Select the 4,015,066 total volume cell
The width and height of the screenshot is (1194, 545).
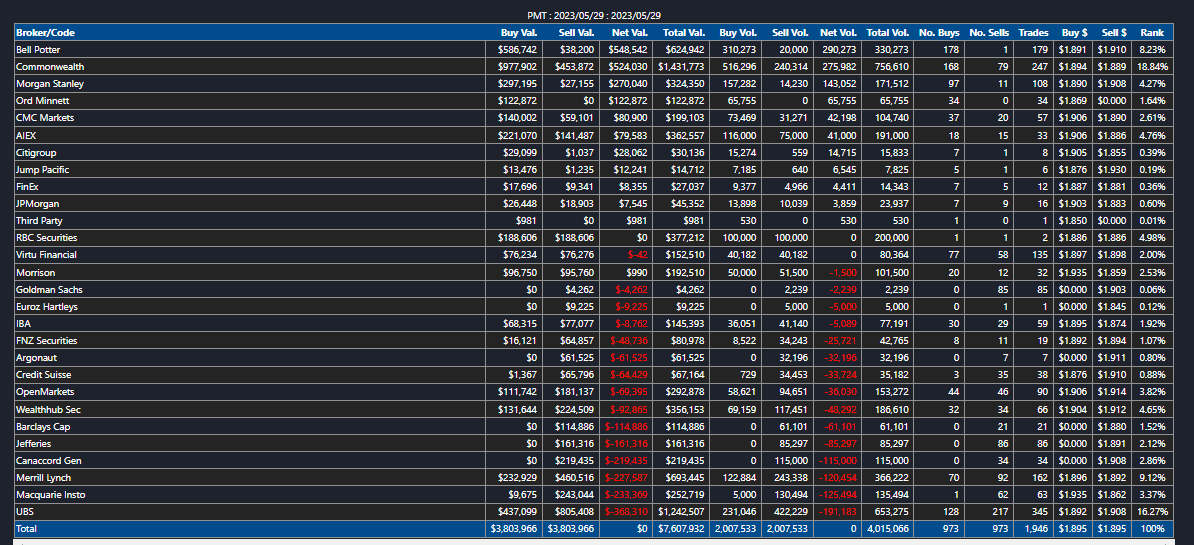pyautogui.click(x=889, y=529)
